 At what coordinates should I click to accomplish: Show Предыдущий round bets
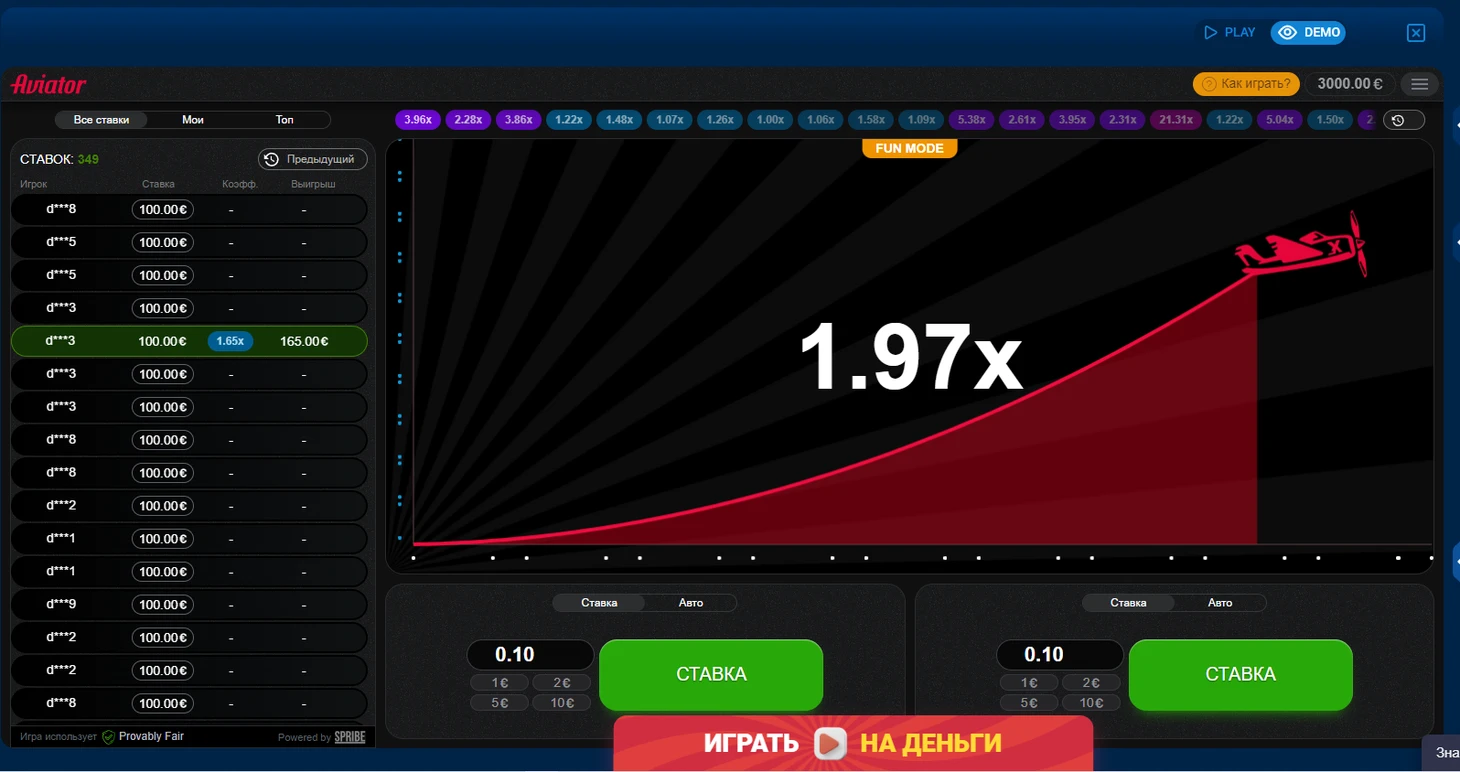312,159
